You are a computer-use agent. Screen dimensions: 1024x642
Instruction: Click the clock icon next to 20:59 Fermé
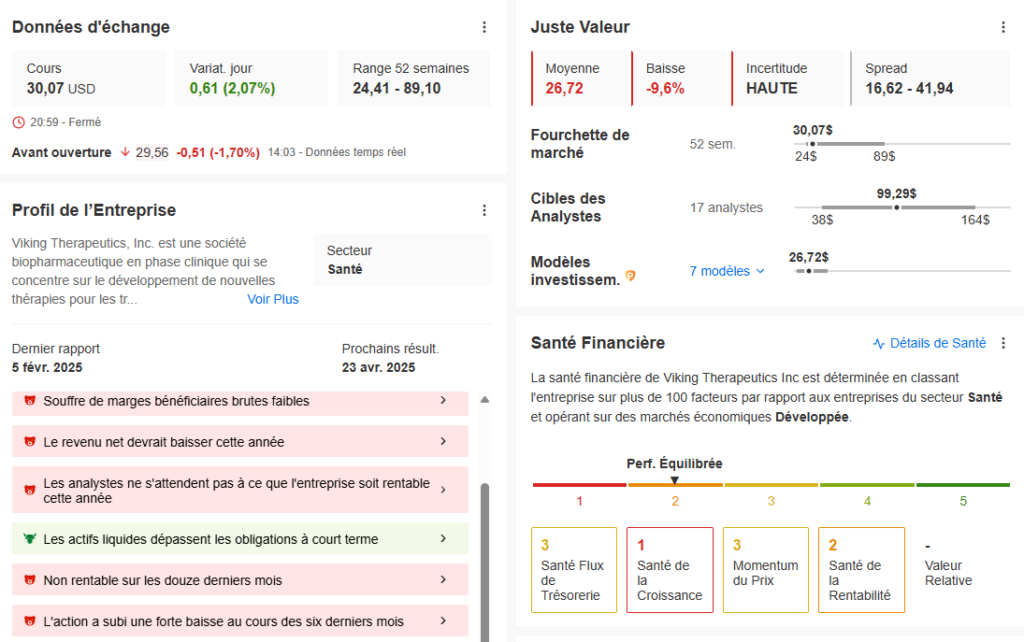[x=18, y=122]
